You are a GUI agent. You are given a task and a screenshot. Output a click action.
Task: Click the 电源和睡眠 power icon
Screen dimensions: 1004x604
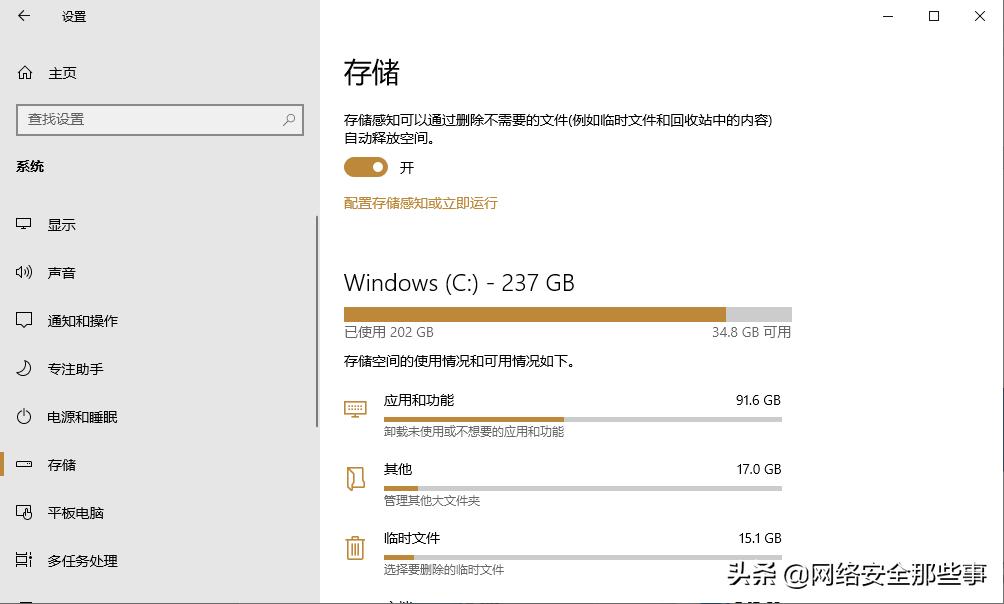click(23, 416)
